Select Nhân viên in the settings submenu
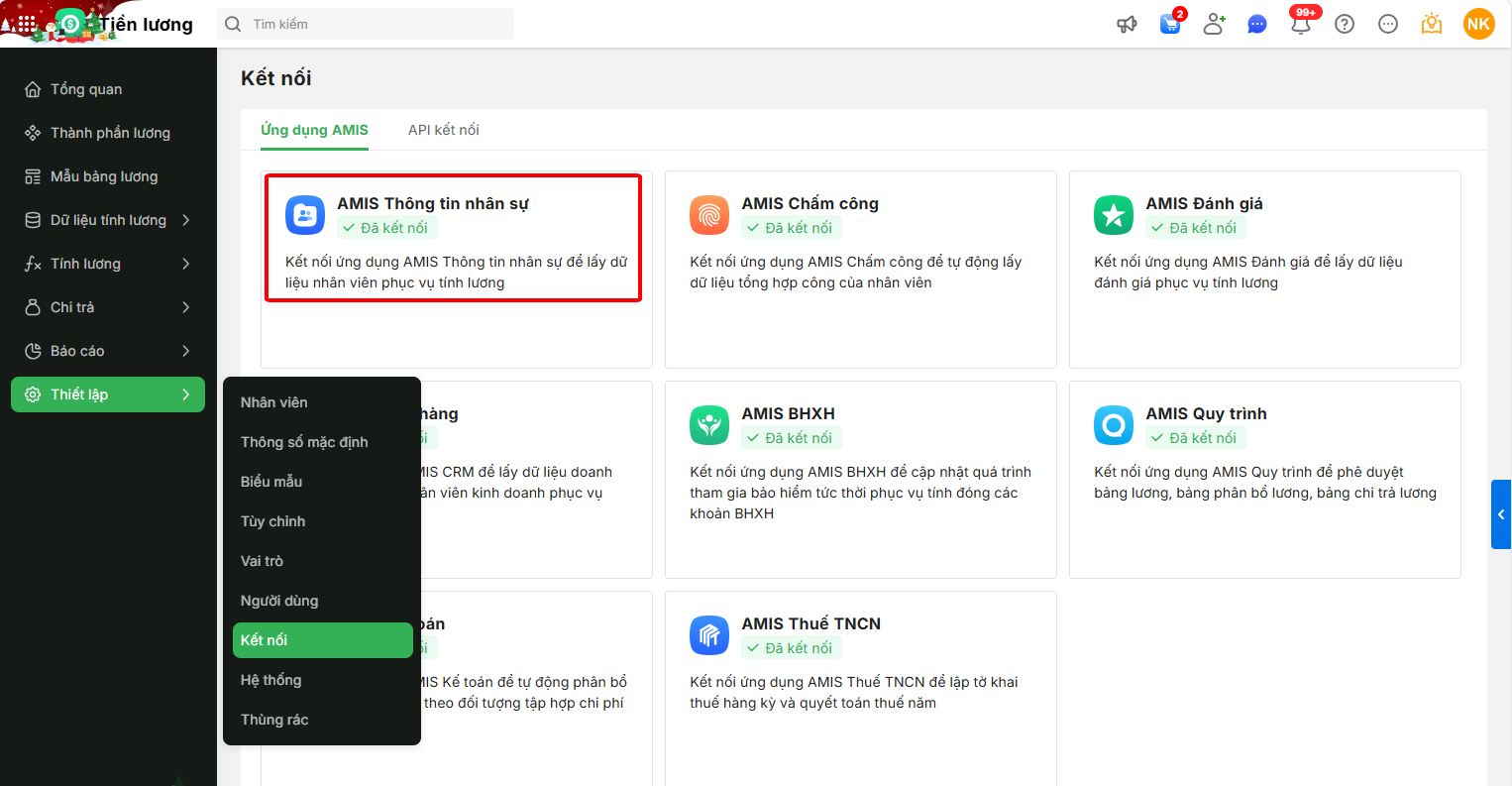 [323, 402]
